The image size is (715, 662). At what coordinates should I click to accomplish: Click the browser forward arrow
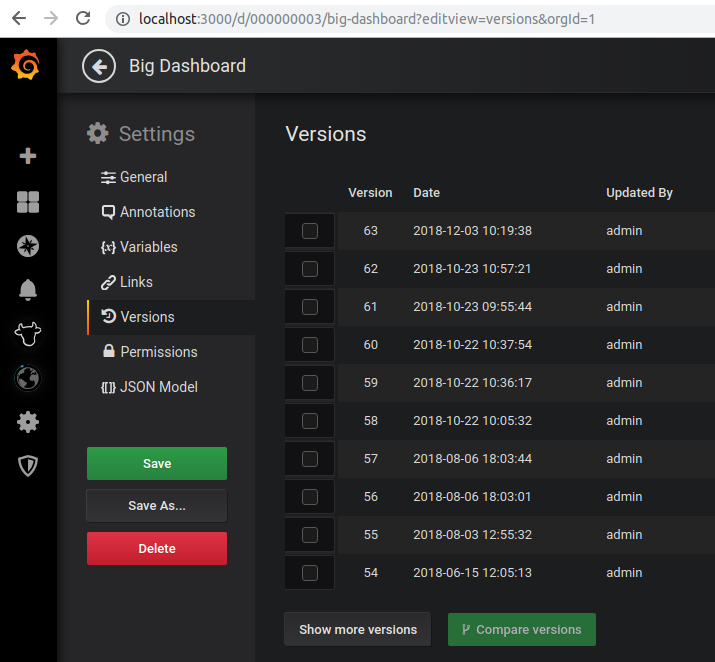coord(51,18)
